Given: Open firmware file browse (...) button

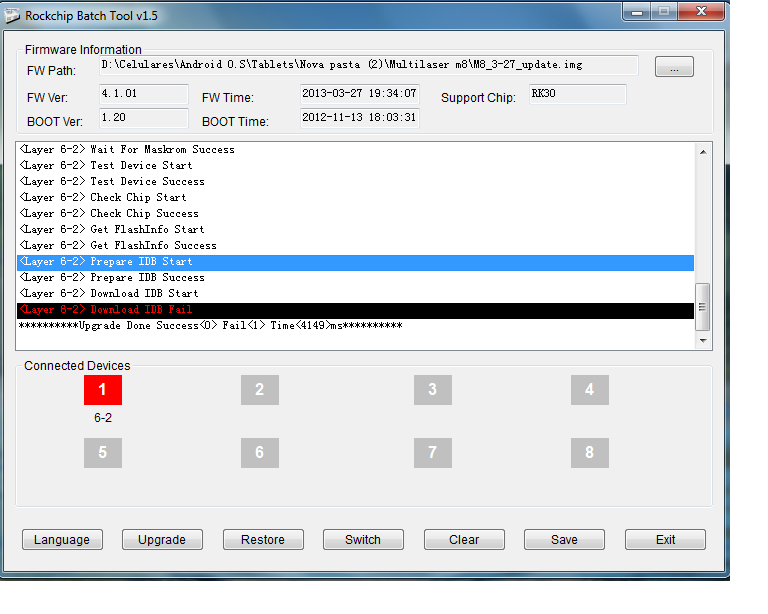Looking at the screenshot, I should 674,67.
